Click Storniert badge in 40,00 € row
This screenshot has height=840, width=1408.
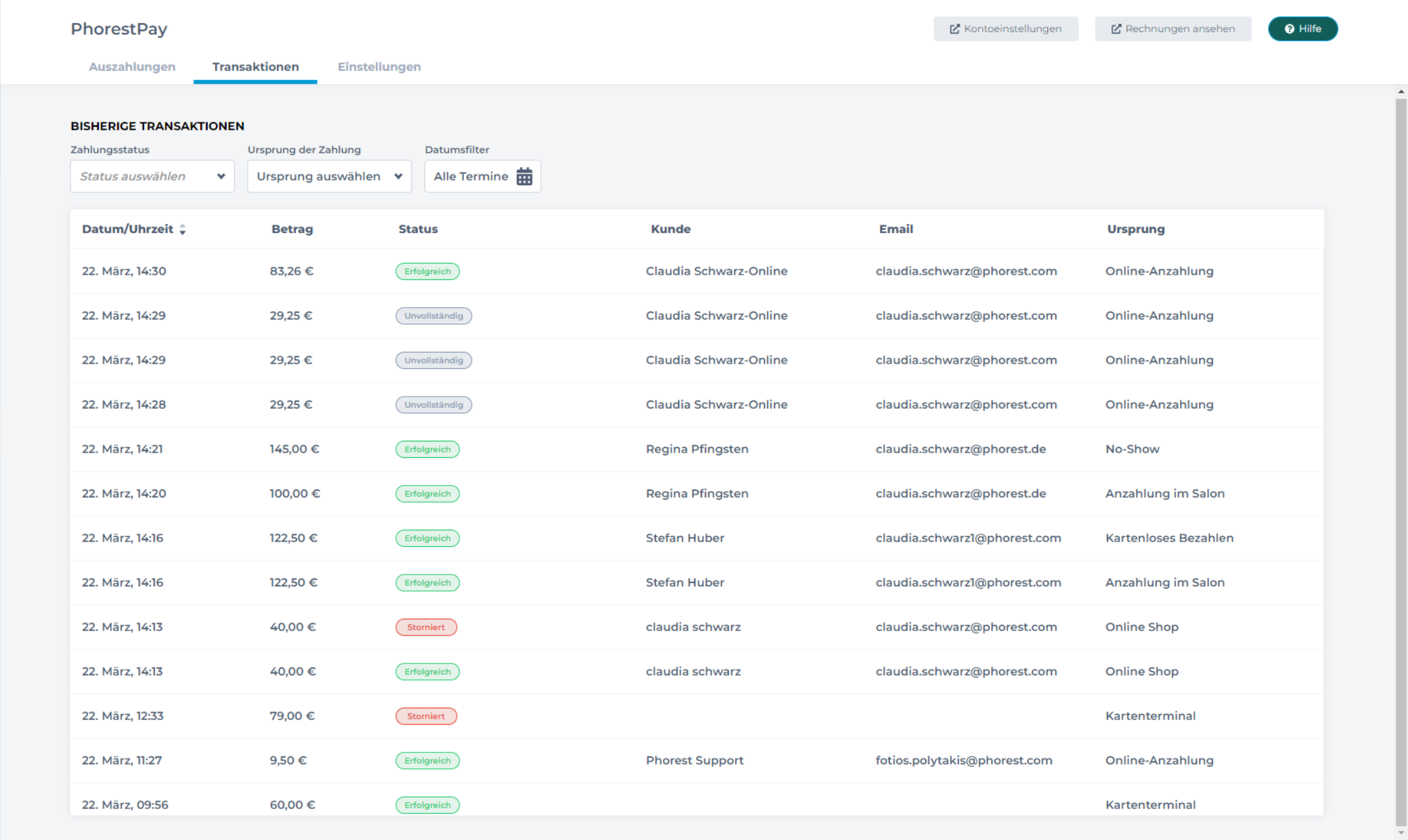(426, 627)
